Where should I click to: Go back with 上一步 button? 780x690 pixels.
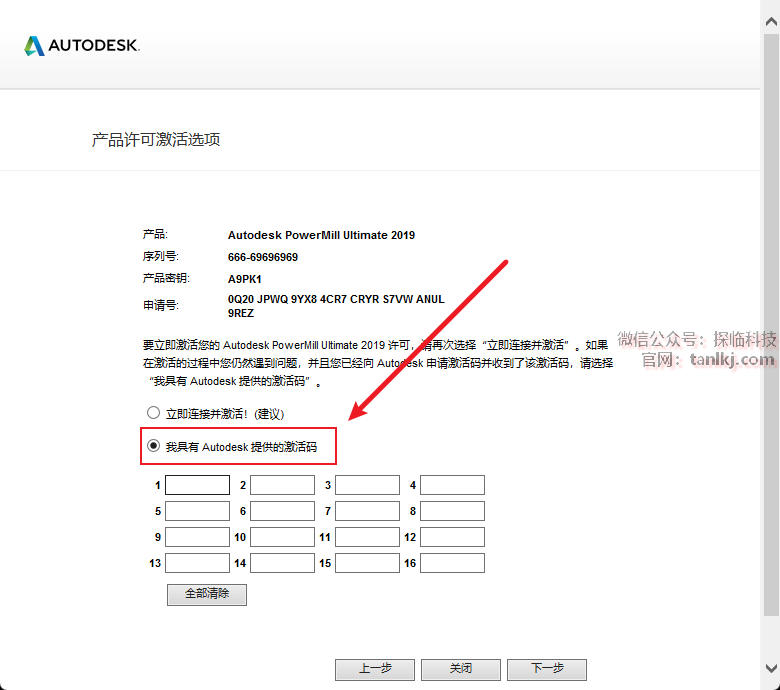click(x=375, y=669)
